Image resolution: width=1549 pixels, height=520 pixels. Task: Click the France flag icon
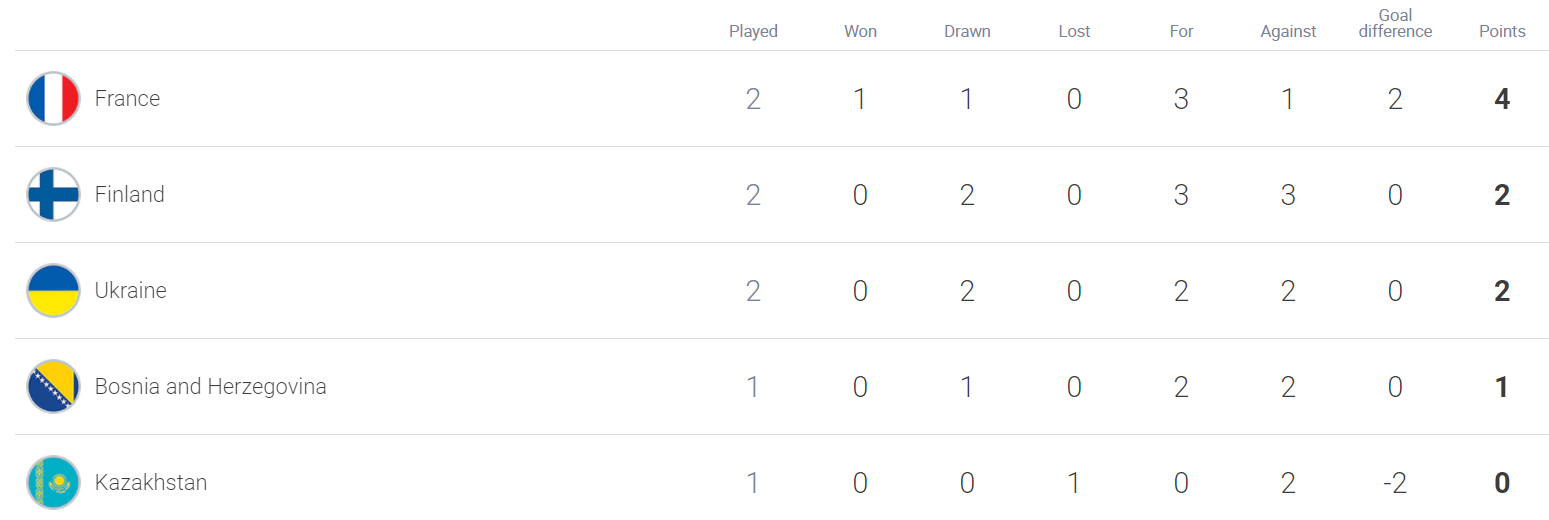pos(53,98)
